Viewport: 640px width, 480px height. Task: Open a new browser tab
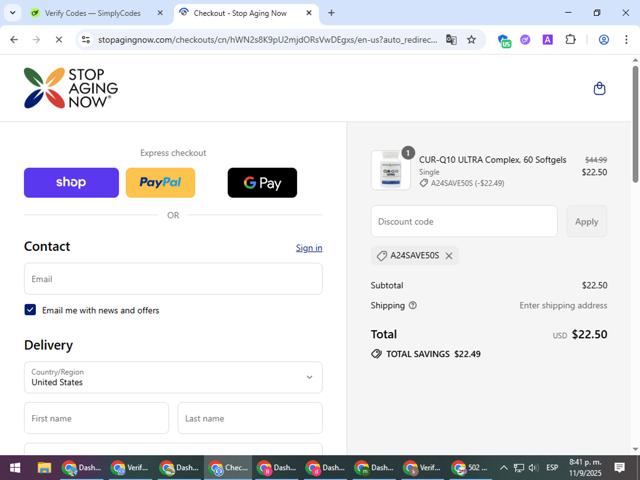coord(331,13)
